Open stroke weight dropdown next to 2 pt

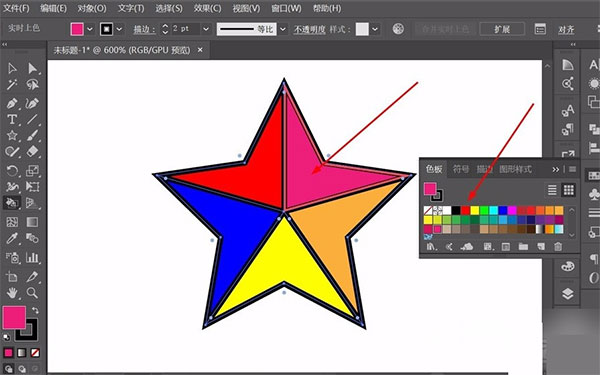tap(206, 29)
